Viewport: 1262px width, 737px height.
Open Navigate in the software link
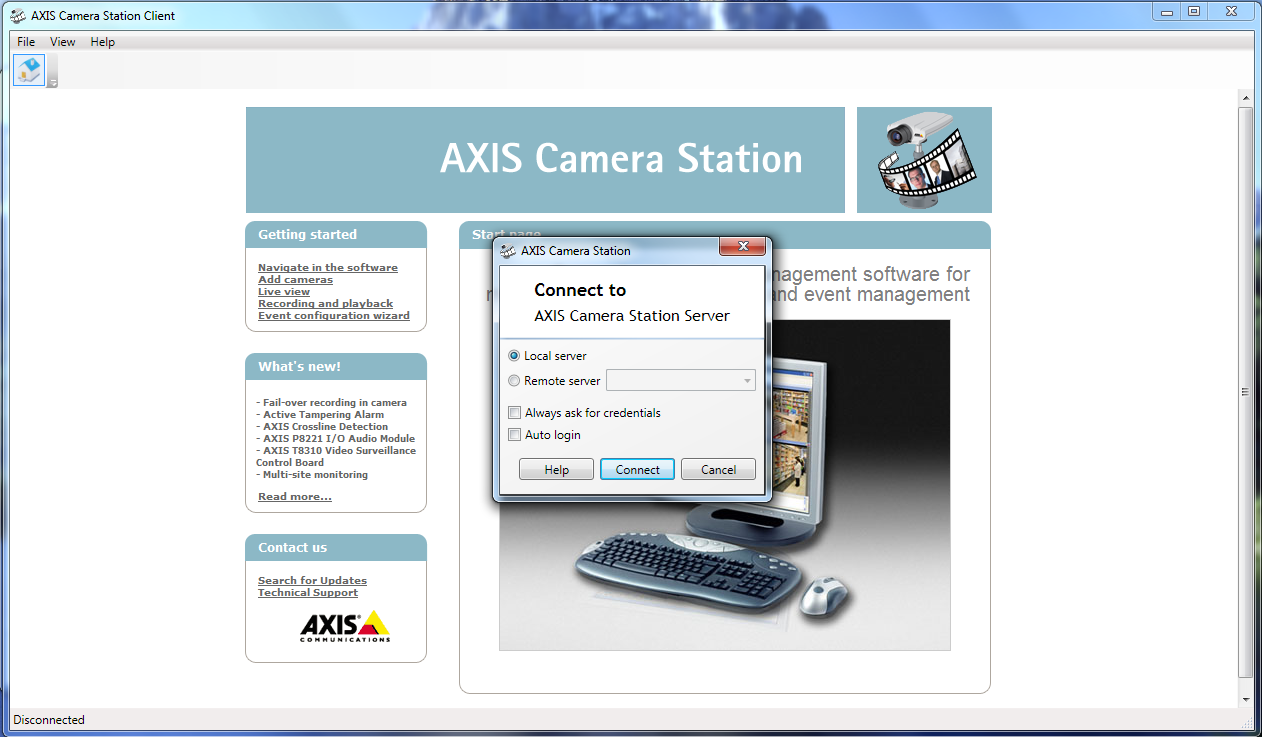click(328, 268)
